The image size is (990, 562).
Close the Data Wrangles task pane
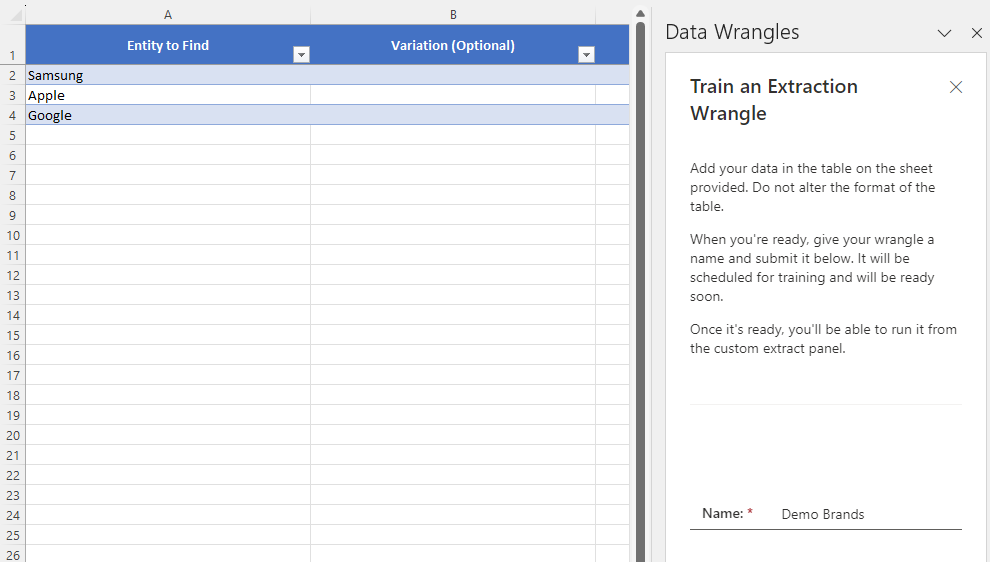(x=977, y=33)
